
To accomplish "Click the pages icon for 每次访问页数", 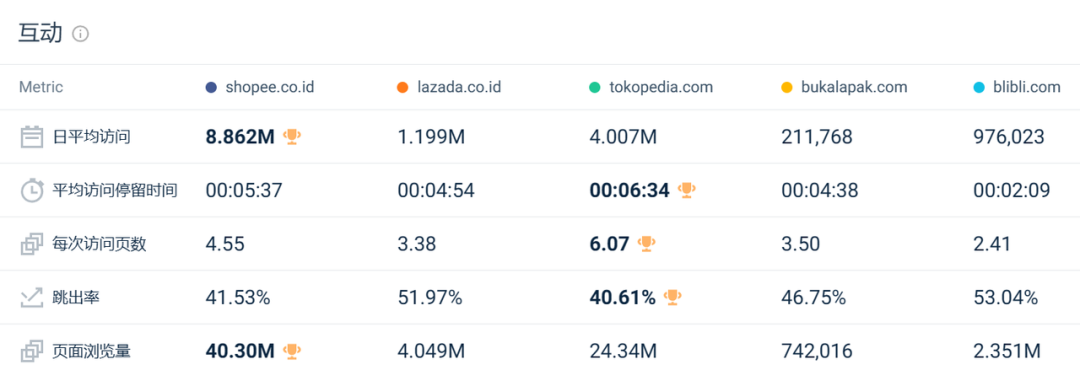I will coord(32,244).
